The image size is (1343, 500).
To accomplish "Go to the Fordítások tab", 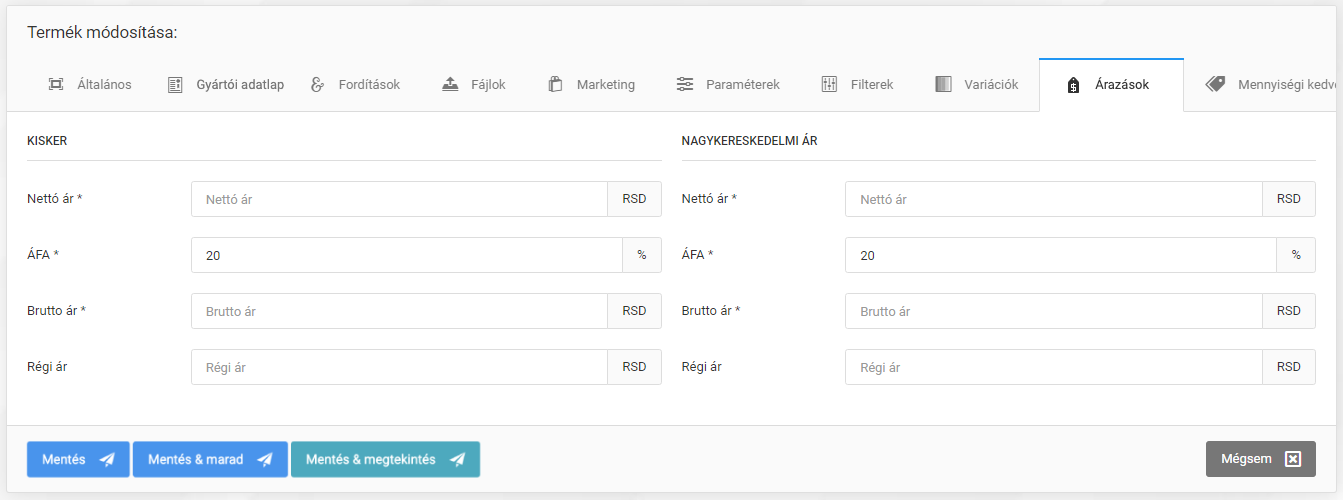I will pyautogui.click(x=355, y=85).
